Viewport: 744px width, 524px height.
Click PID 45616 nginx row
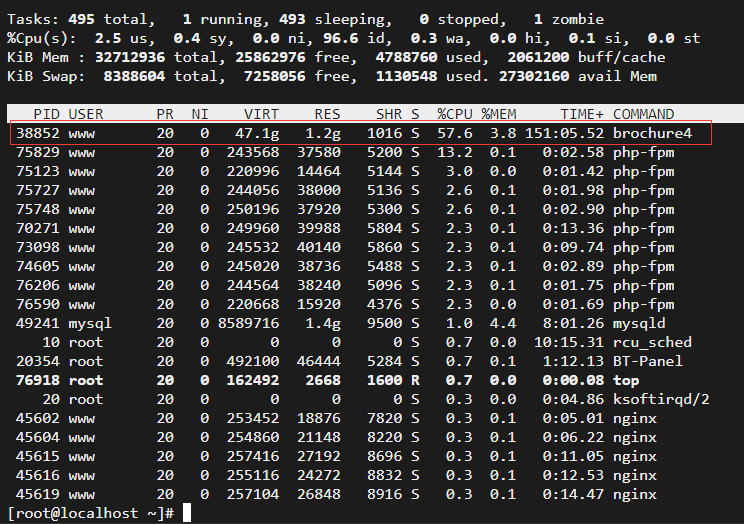38,475
